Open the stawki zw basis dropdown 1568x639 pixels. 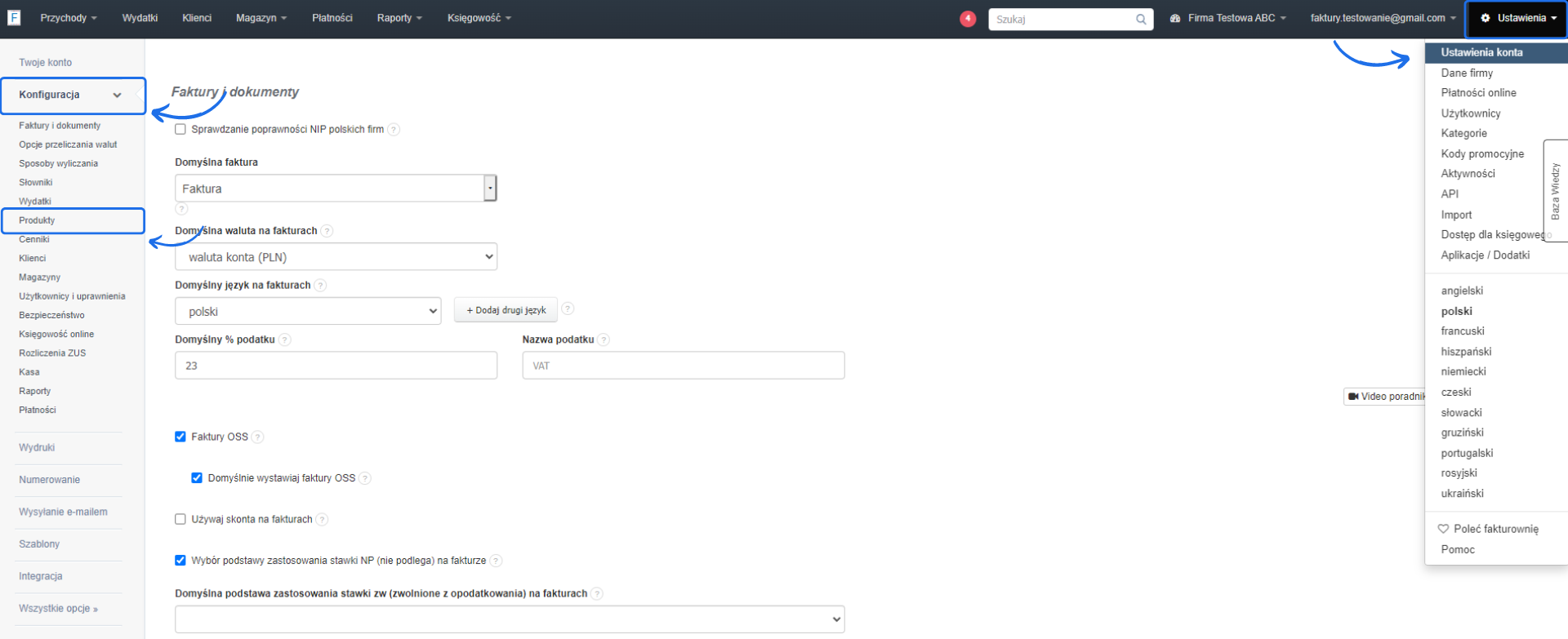coord(510,619)
